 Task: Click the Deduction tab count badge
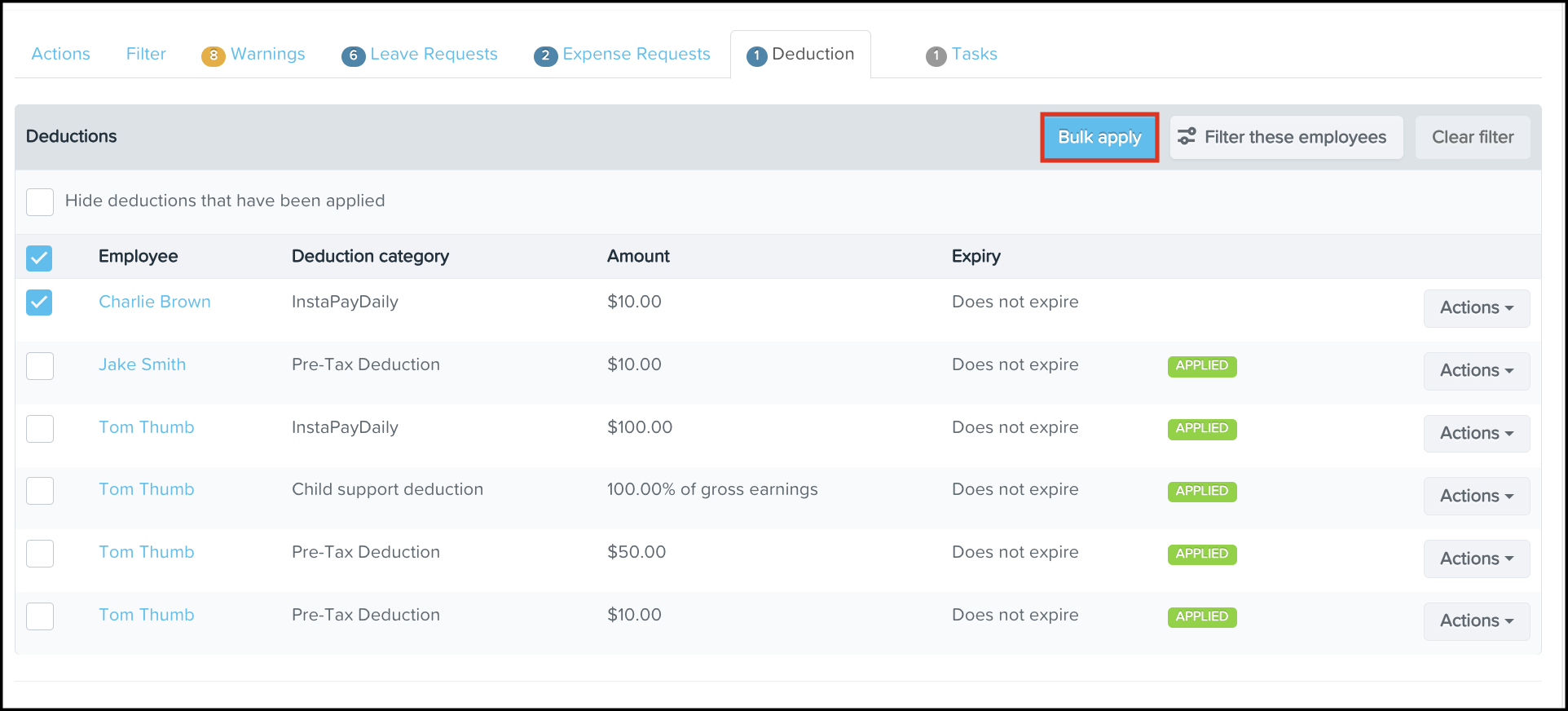(x=757, y=55)
